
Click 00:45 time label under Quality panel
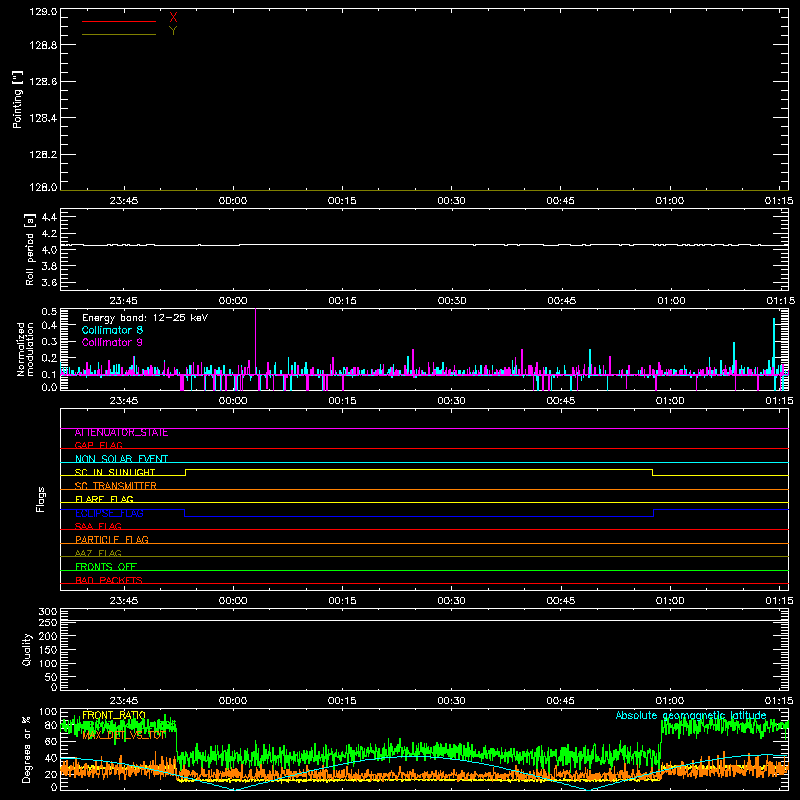[561, 701]
